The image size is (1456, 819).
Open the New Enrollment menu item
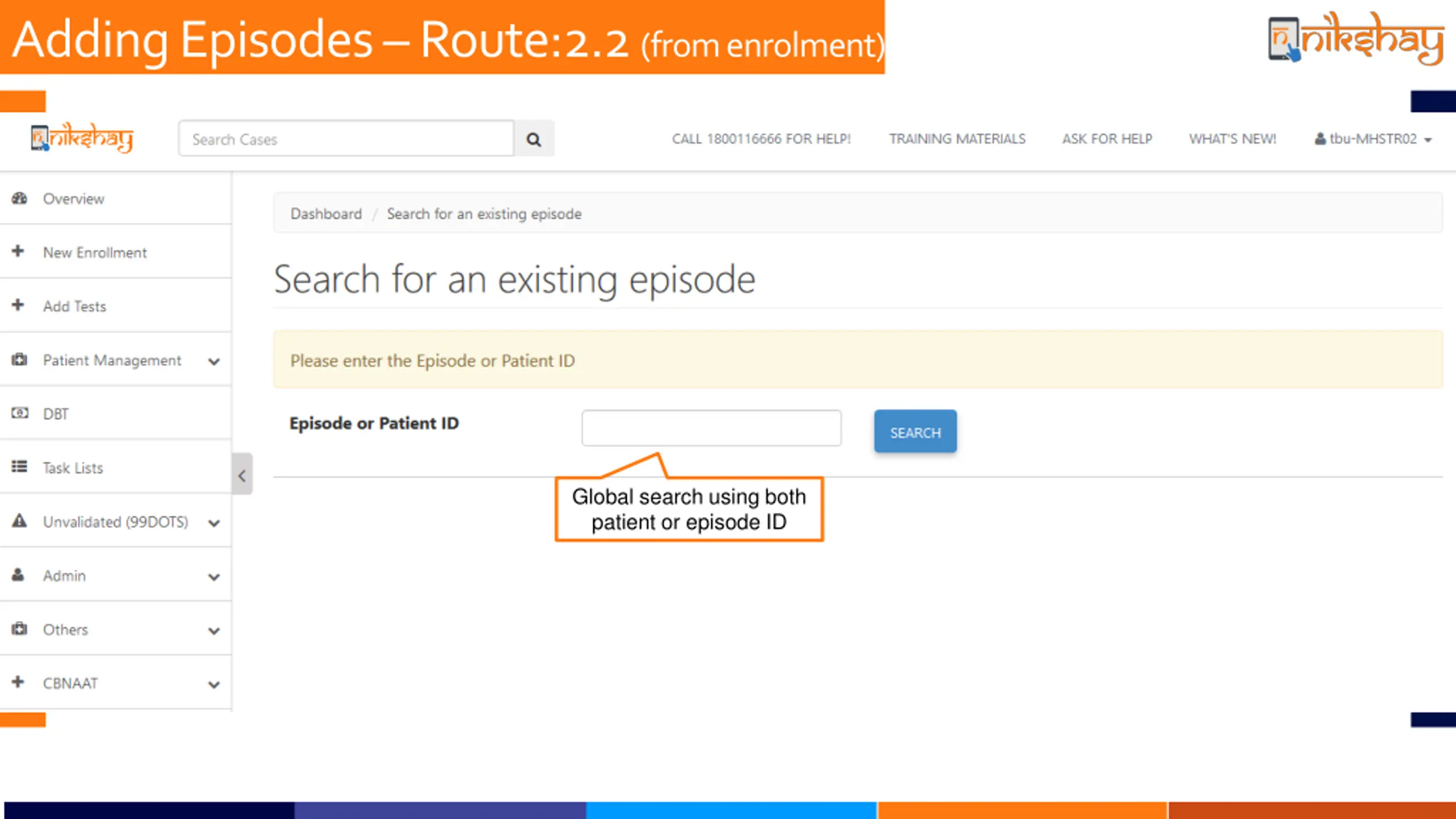point(115,252)
